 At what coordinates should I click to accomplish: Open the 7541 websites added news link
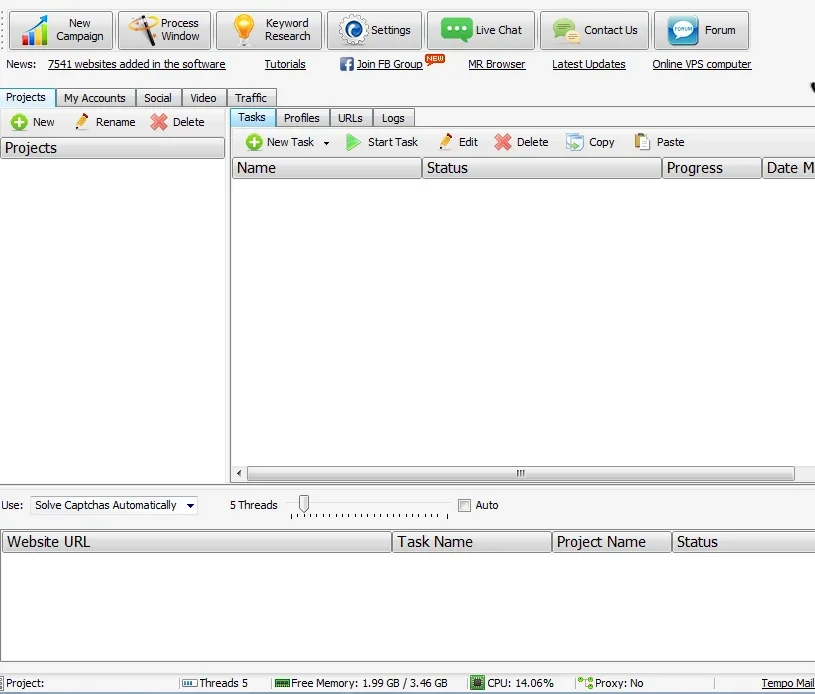(x=137, y=64)
